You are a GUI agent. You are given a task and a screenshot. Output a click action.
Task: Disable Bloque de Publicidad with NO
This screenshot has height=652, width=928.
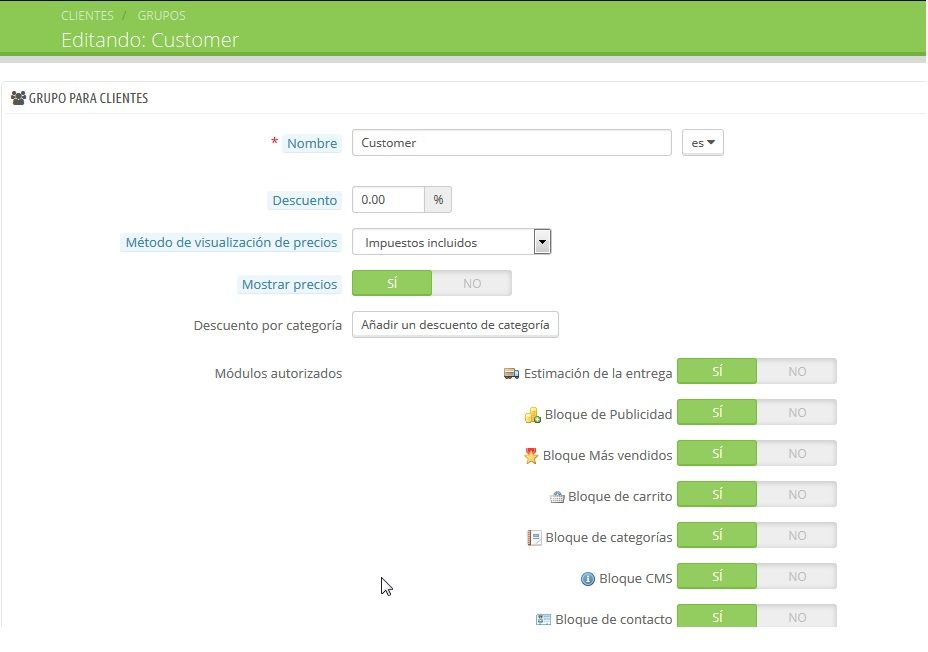(797, 412)
